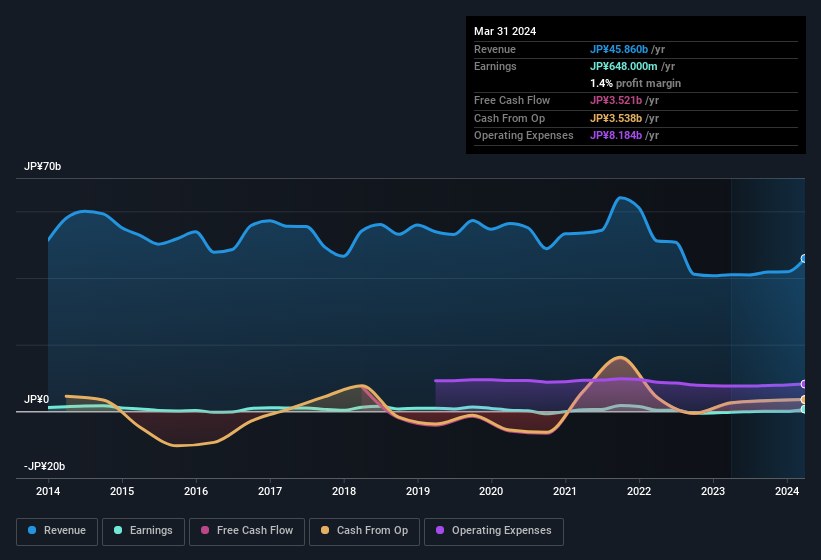
Task: Click the JP¥8.184b operating expenses value
Action: [616, 136]
